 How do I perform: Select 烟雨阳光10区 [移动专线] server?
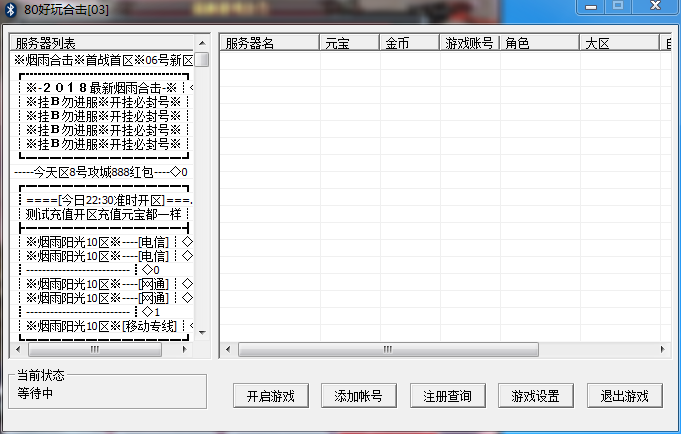(103, 326)
